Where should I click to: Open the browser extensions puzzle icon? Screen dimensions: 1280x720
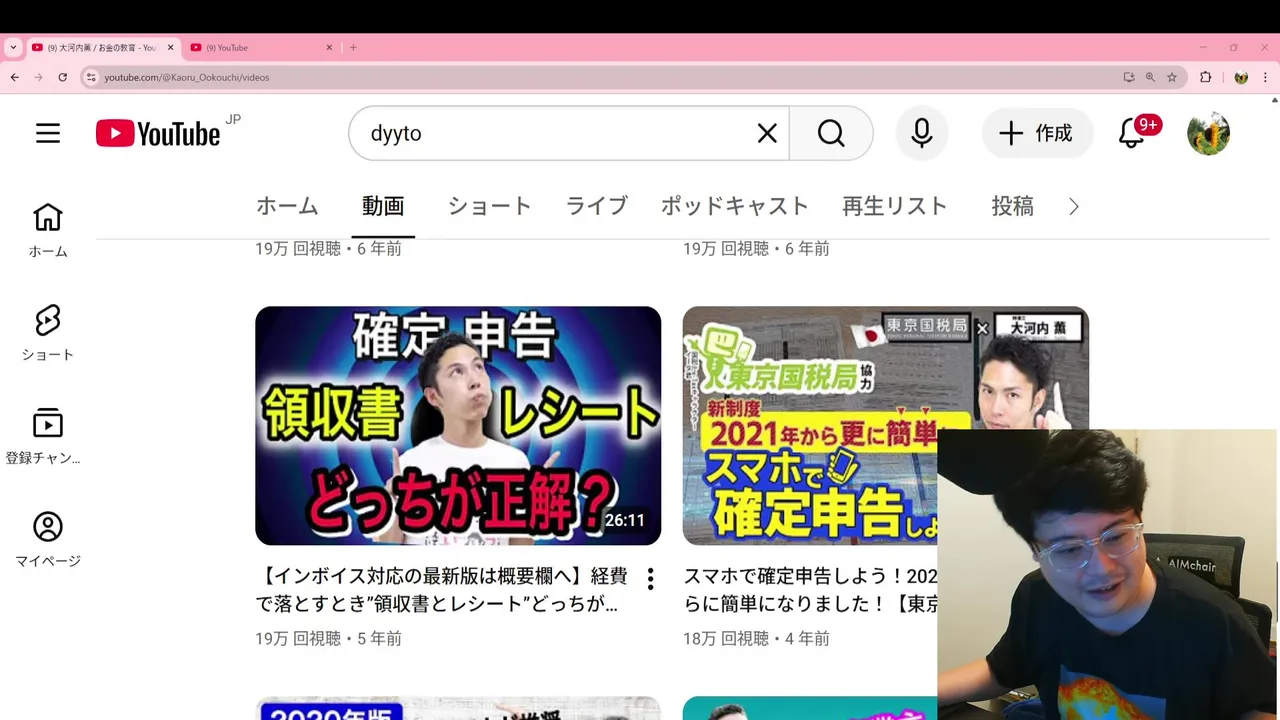1205,77
